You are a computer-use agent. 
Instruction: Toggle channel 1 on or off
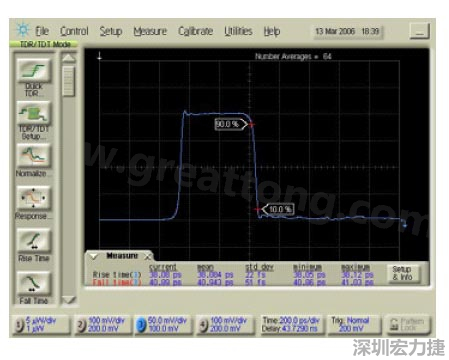point(20,325)
